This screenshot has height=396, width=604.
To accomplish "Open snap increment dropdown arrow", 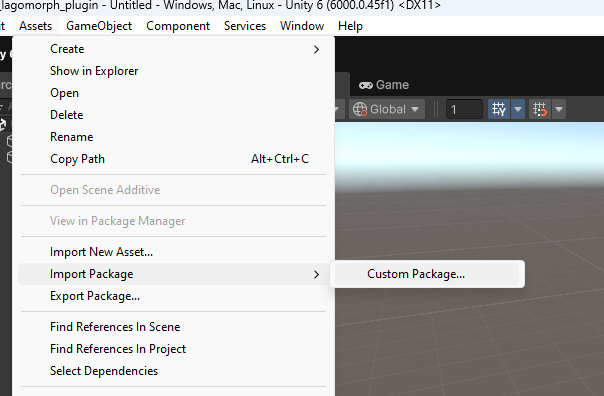I will click(559, 109).
